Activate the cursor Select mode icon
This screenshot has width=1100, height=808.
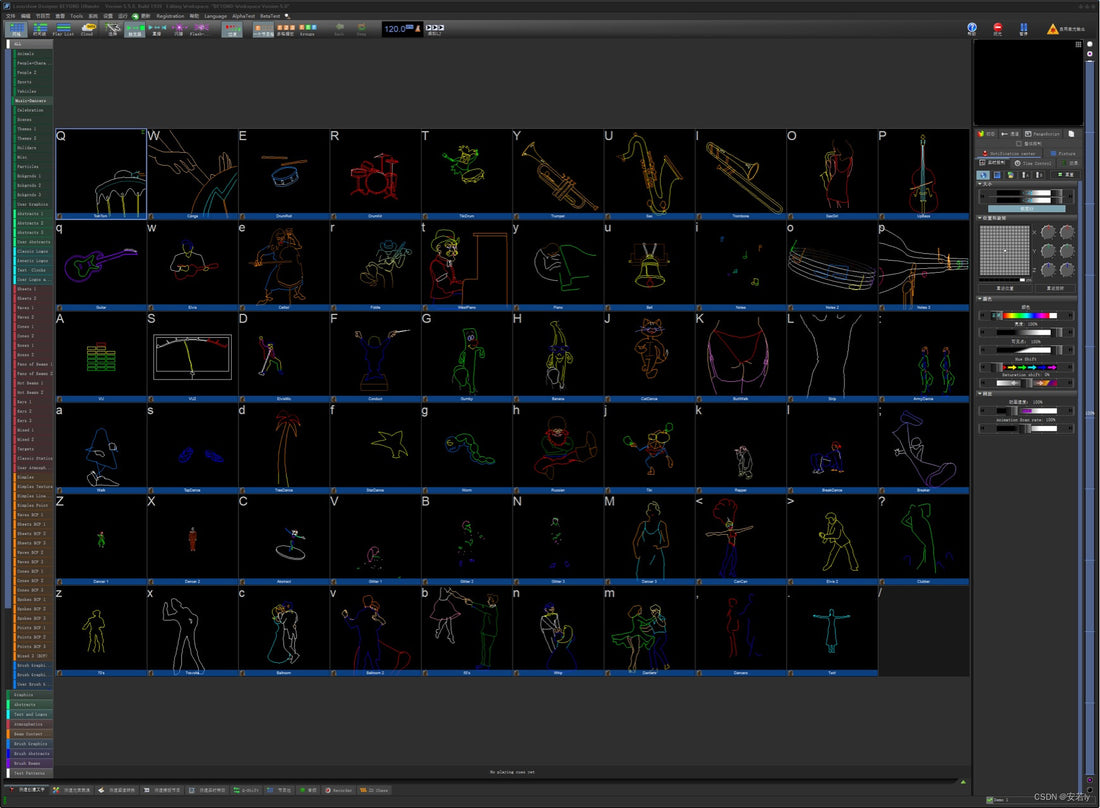(112, 29)
